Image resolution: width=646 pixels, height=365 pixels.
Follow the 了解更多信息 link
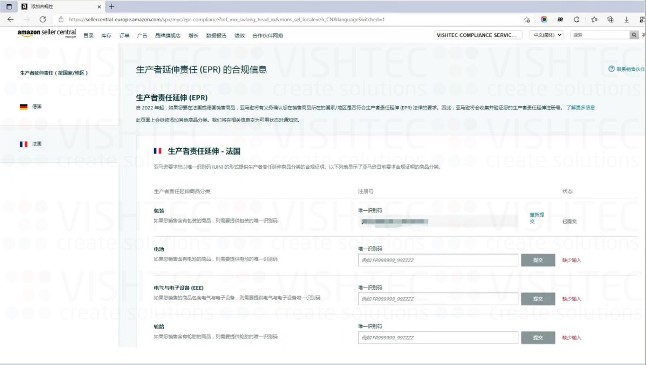580,108
